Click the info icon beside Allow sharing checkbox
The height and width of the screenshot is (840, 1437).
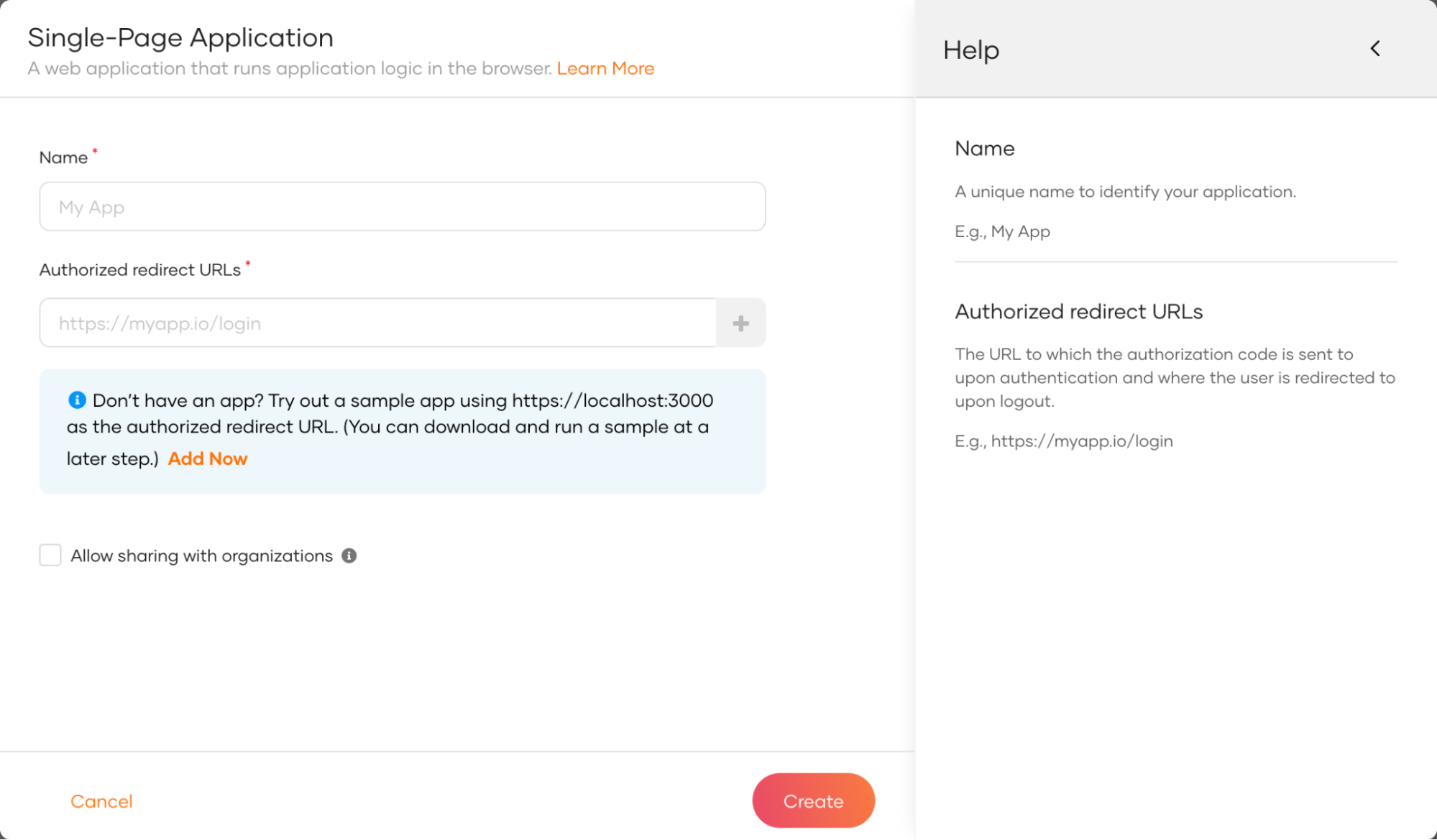(349, 555)
